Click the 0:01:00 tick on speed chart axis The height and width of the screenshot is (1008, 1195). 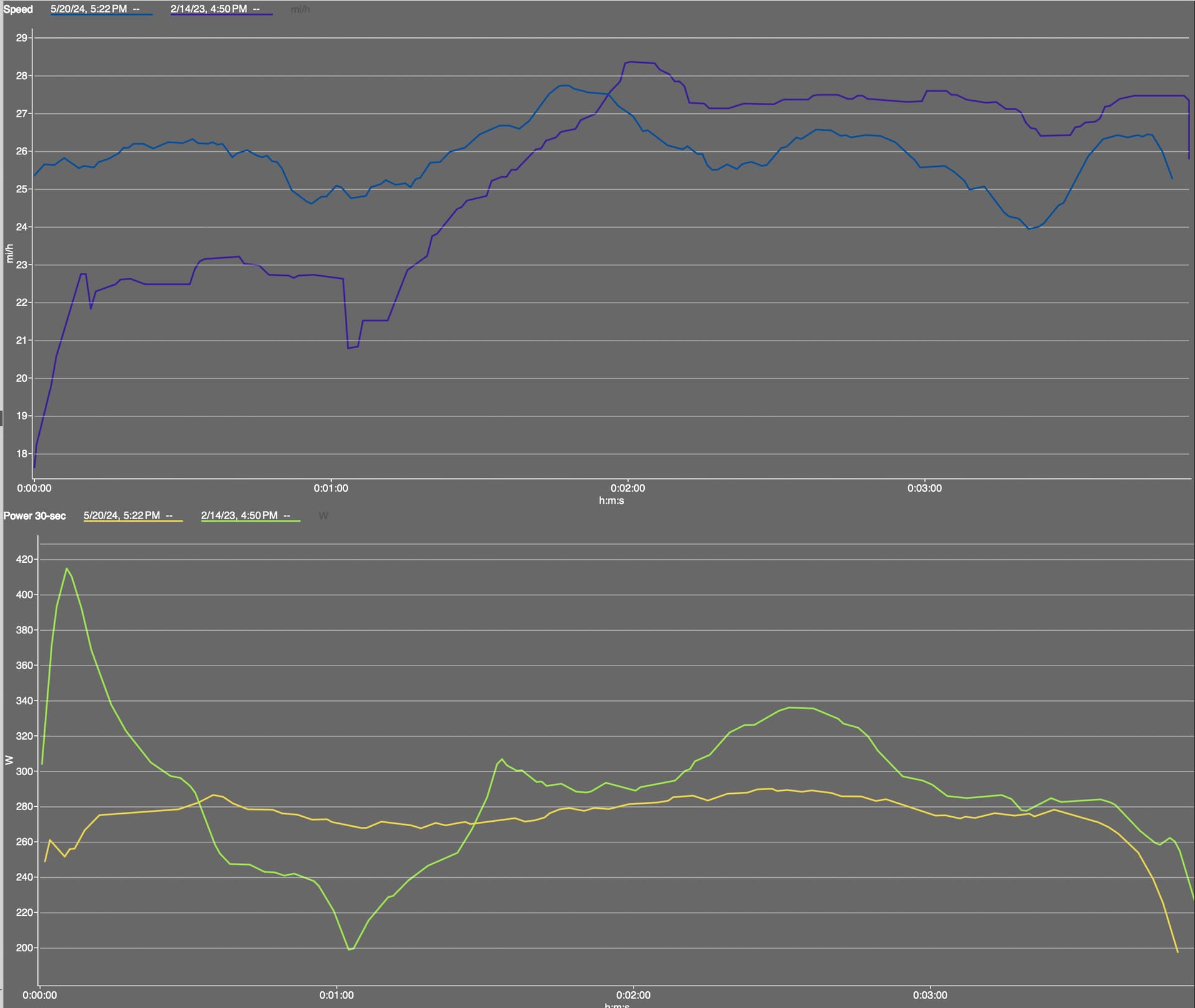coord(331,489)
